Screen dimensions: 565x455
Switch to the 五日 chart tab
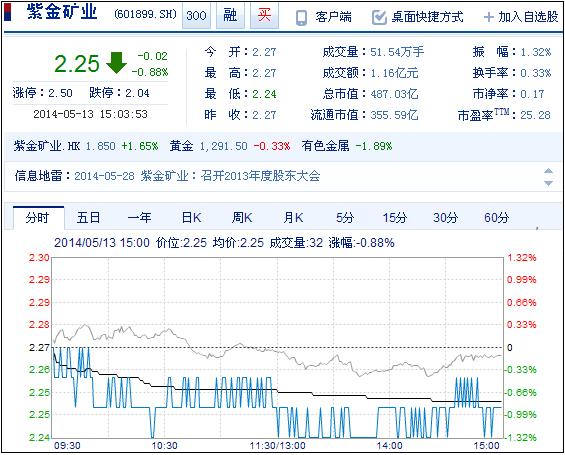[88, 218]
